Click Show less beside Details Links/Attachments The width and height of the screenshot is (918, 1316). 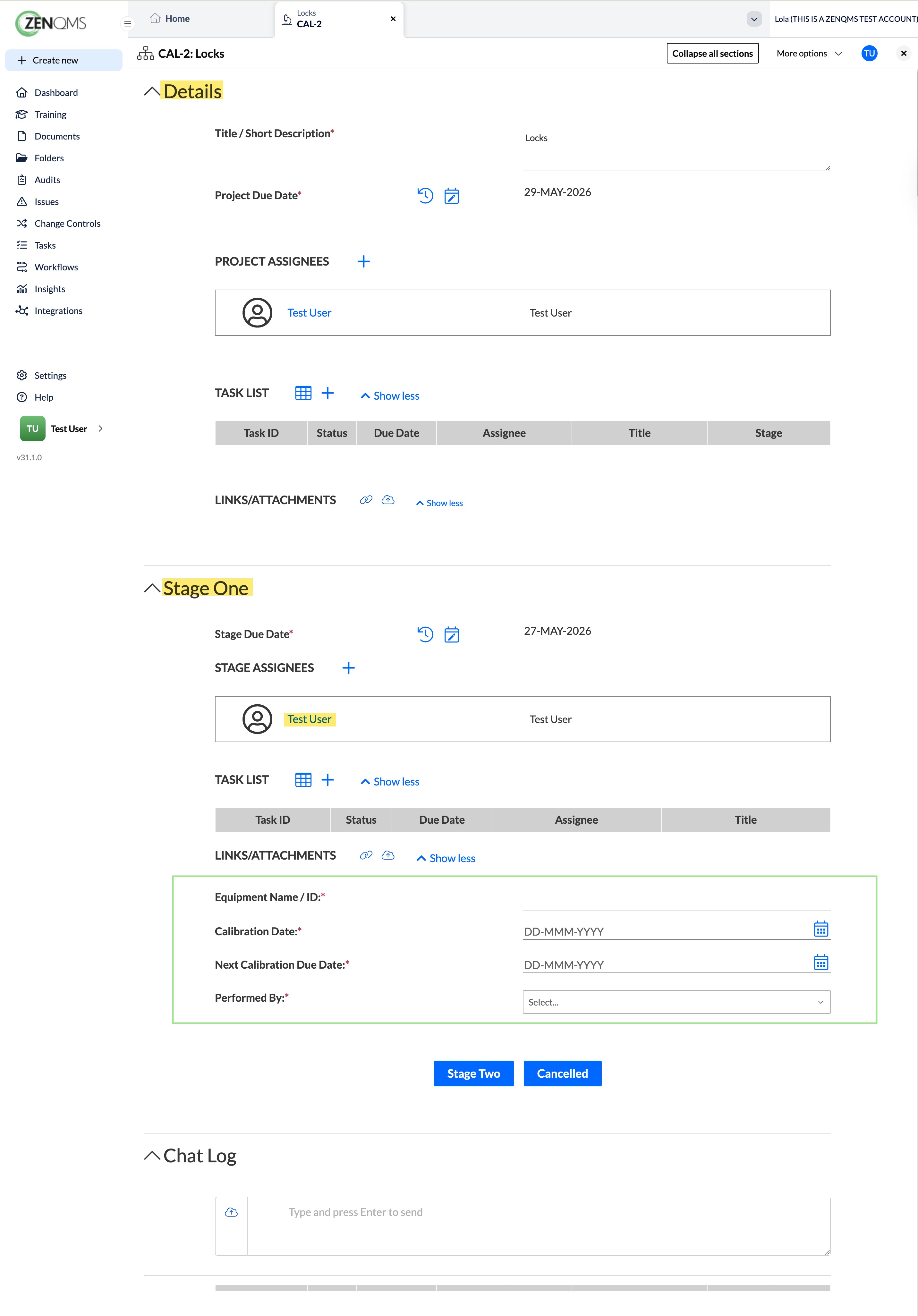(439, 503)
